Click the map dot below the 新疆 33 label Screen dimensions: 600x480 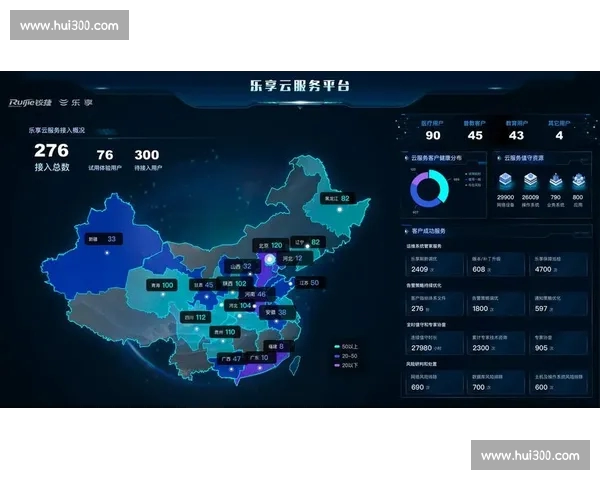click(107, 253)
